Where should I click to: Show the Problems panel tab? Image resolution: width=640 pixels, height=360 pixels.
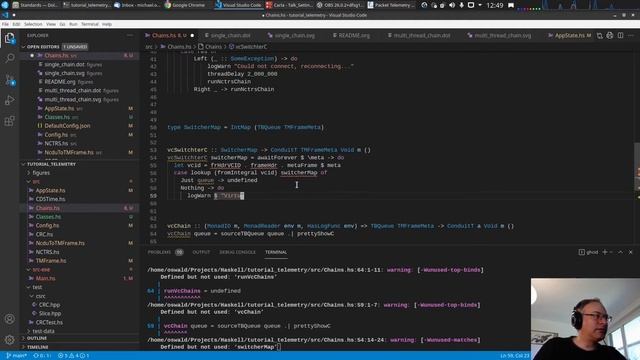coord(159,252)
